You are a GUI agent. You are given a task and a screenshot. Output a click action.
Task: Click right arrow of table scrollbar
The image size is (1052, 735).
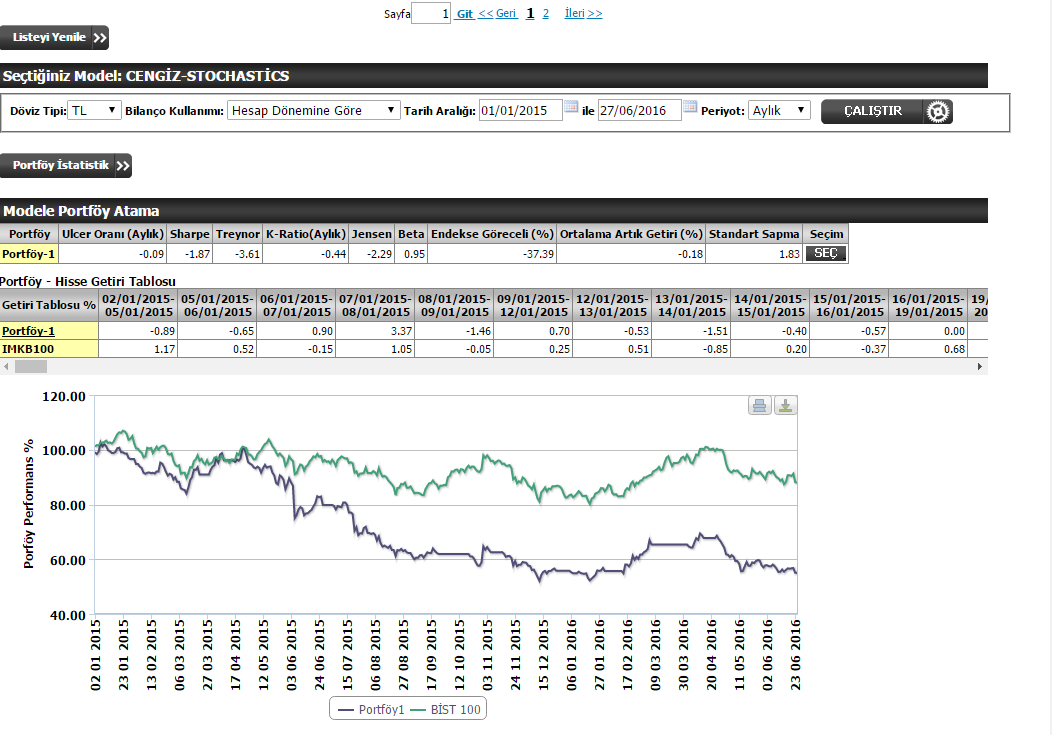980,366
